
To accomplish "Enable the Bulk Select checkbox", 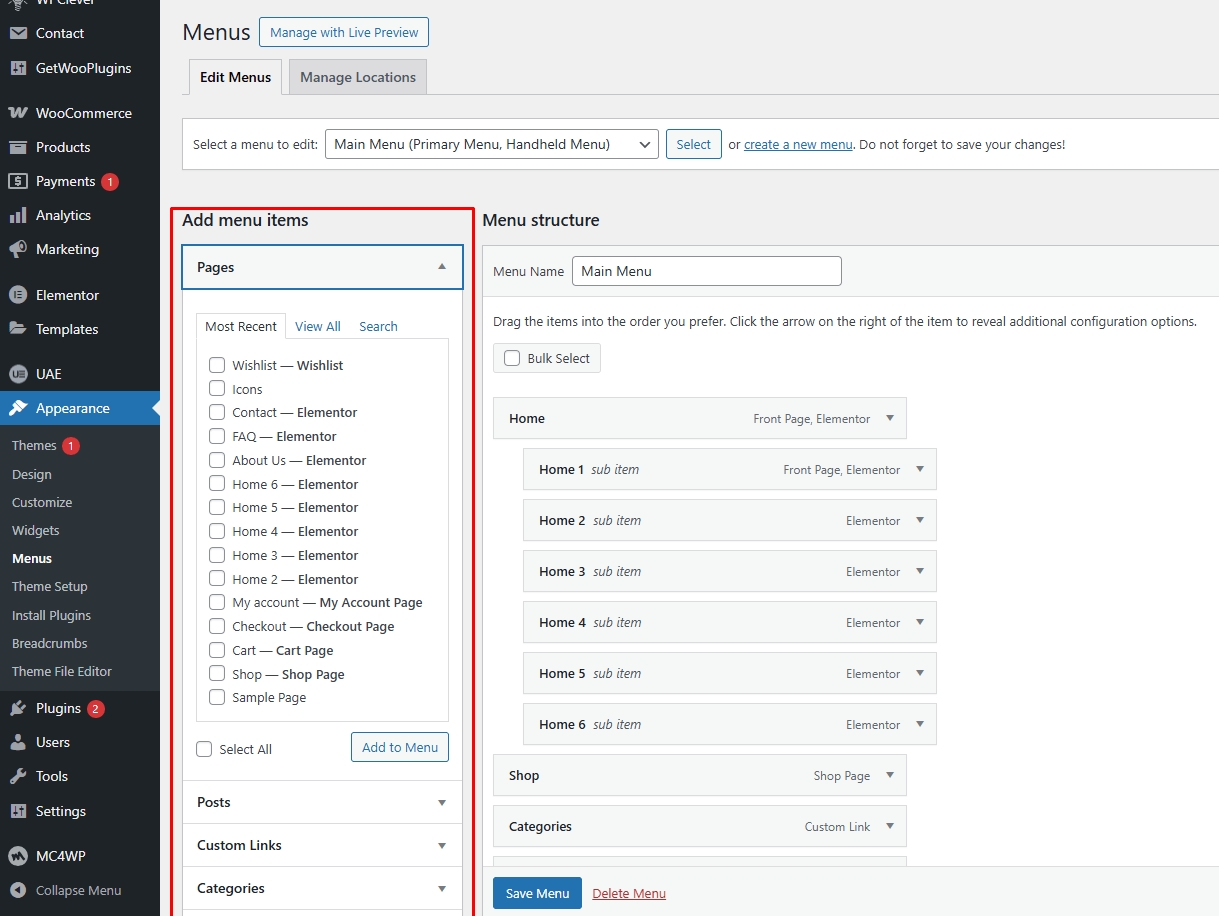I will [x=512, y=358].
